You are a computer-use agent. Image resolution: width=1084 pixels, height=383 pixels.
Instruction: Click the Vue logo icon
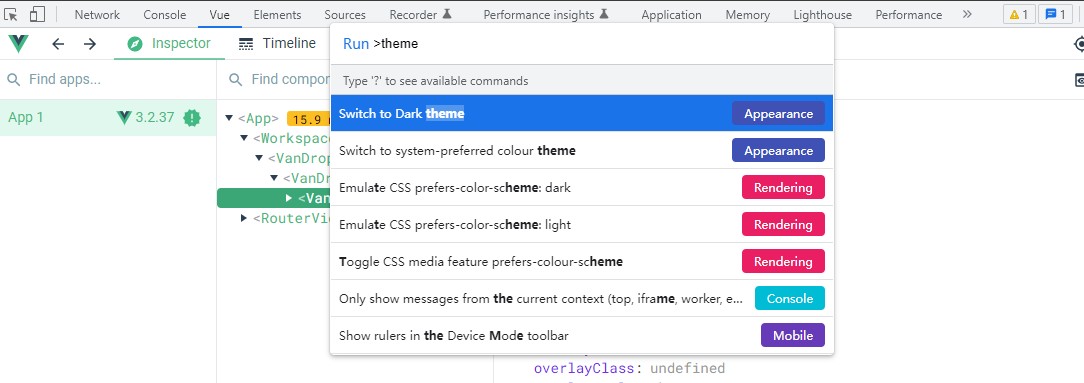18,44
